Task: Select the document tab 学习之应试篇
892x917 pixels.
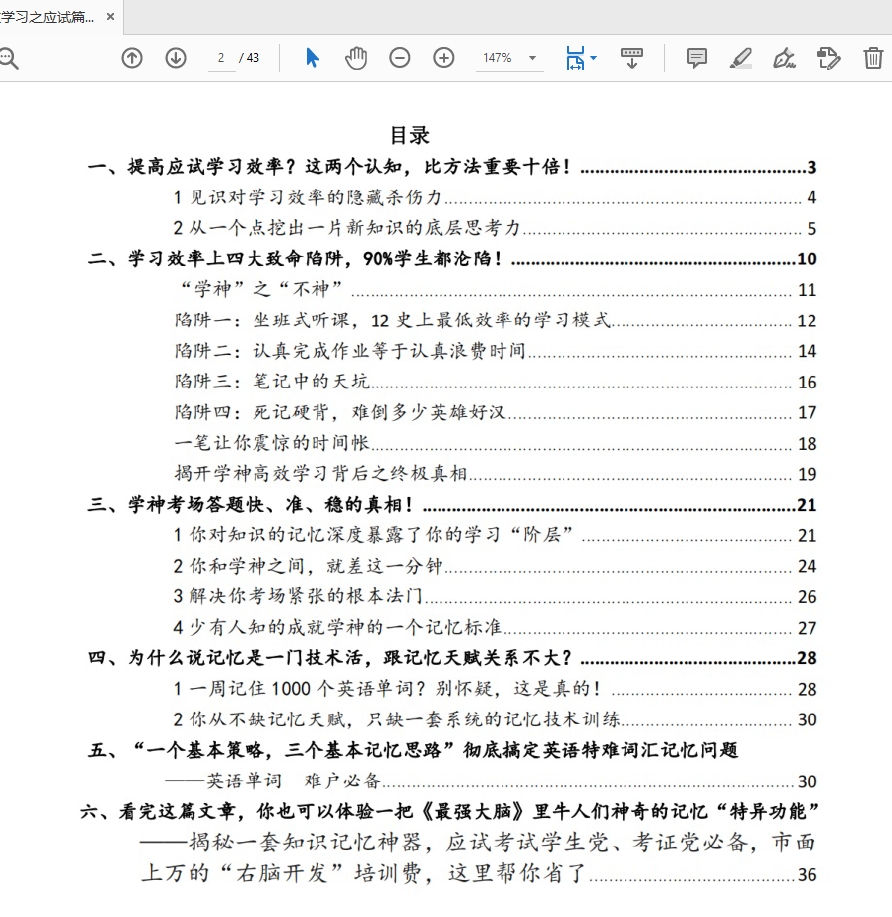Action: tap(48, 17)
